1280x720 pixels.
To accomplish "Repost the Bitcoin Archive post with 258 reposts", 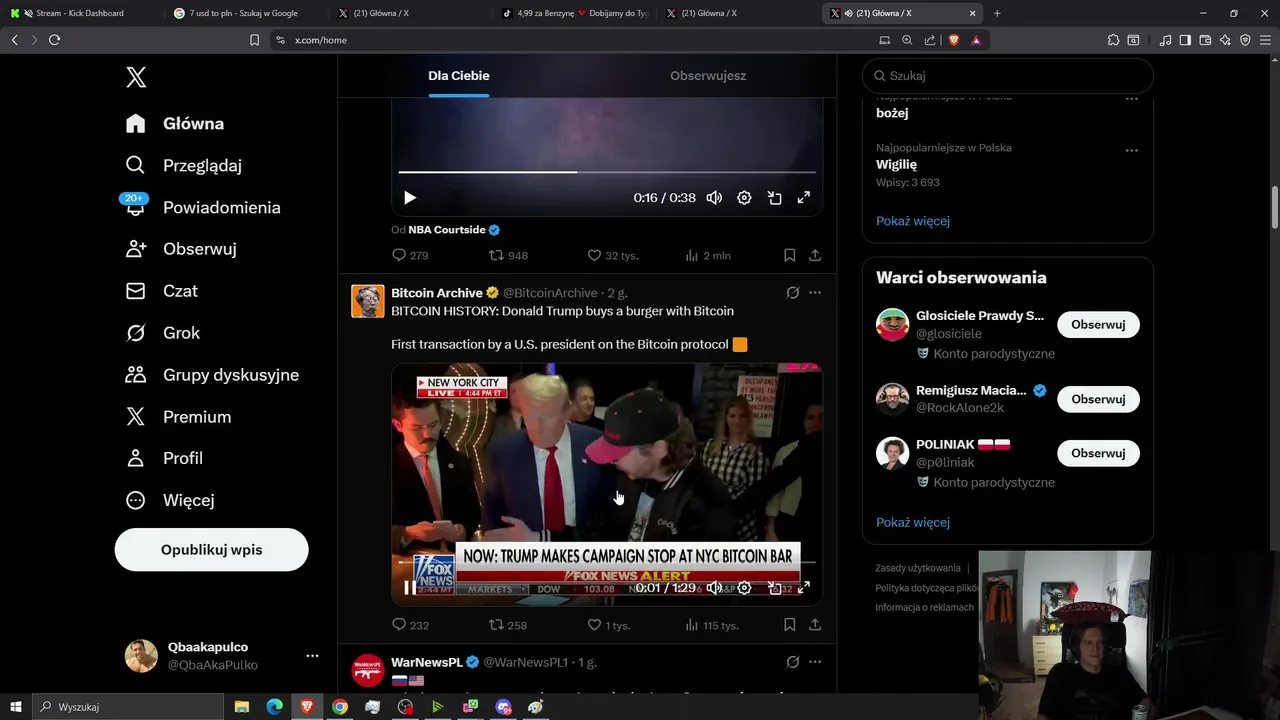I will pos(508,626).
